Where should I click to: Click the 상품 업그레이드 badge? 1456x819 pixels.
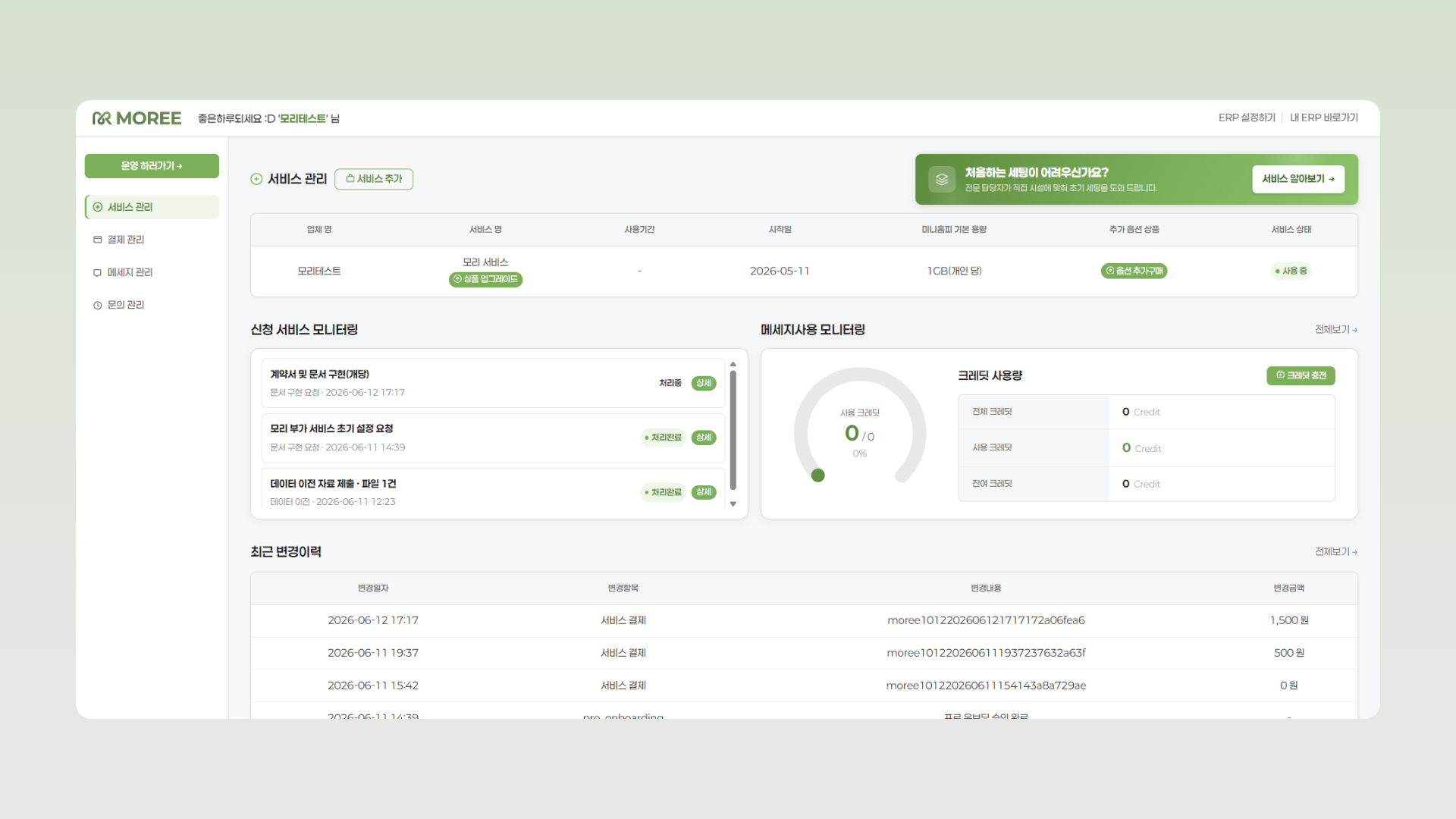tap(485, 279)
